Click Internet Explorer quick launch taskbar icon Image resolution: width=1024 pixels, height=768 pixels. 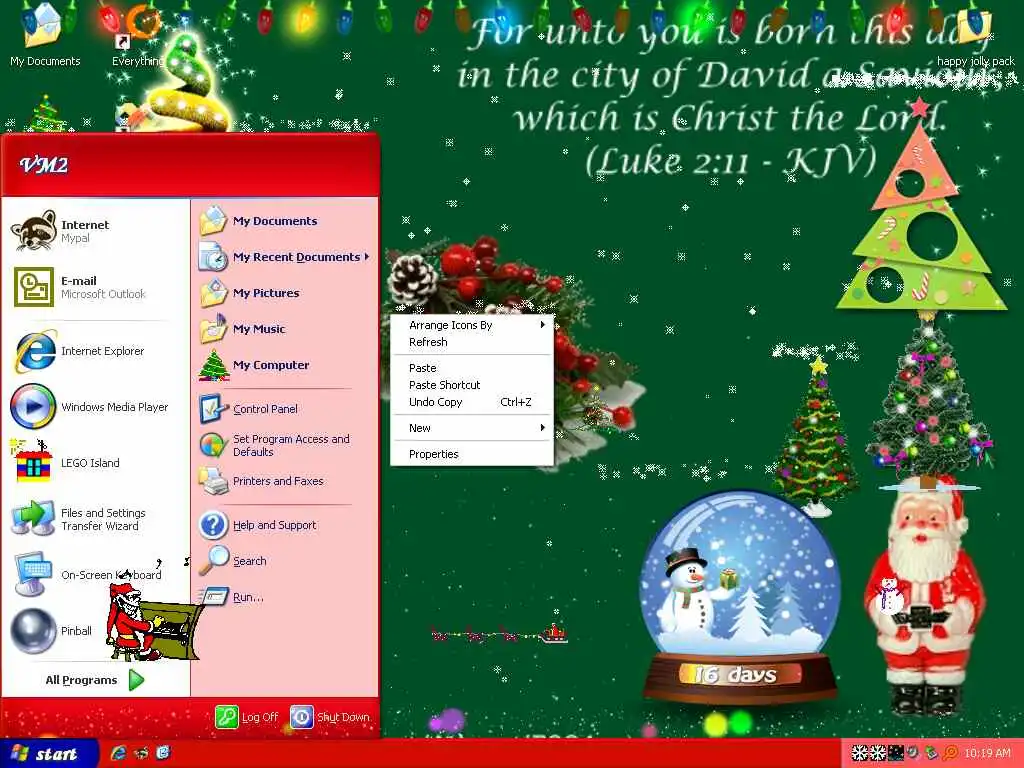[x=118, y=753]
